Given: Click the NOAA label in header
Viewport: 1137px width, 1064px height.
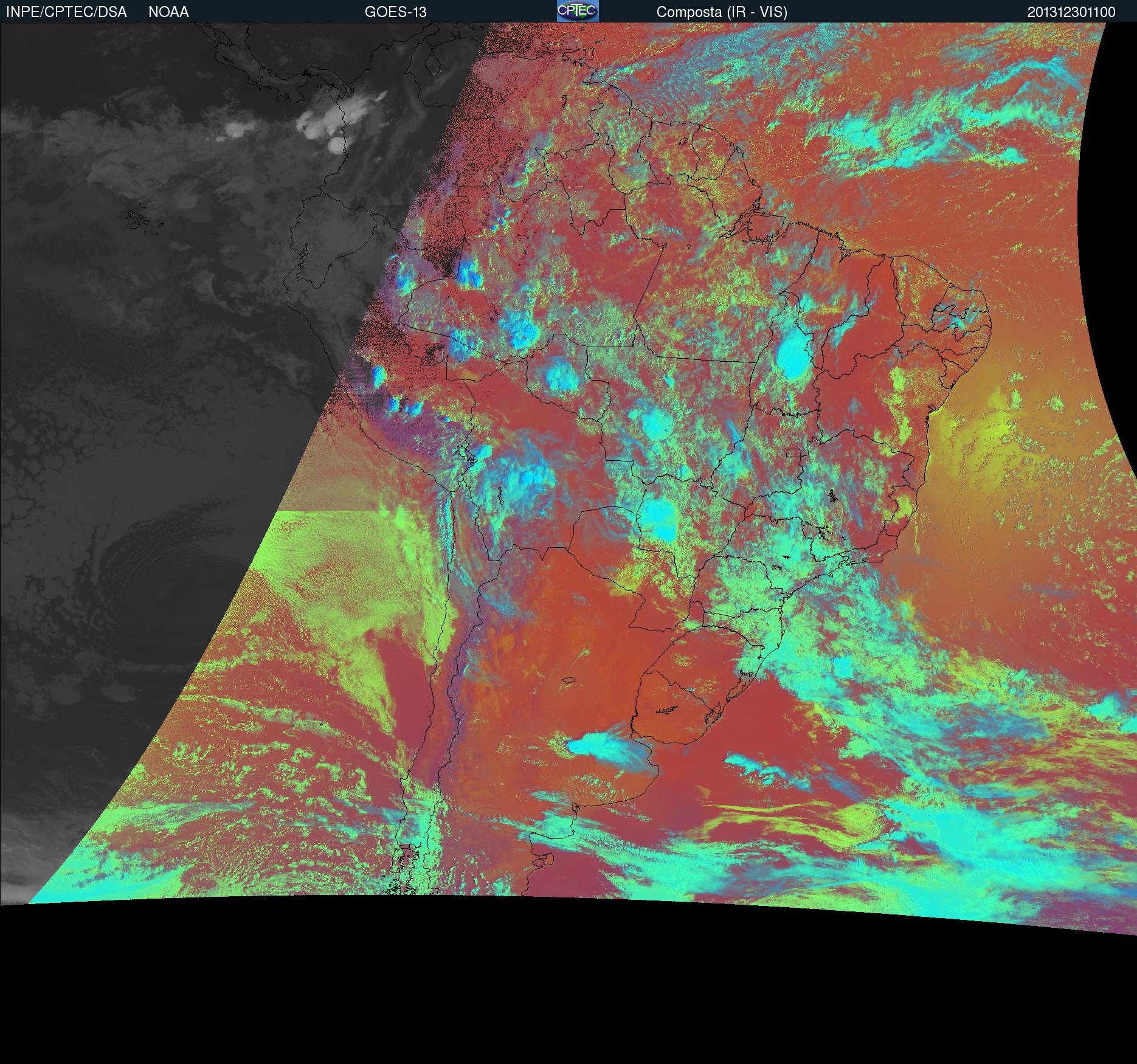Looking at the screenshot, I should [168, 12].
